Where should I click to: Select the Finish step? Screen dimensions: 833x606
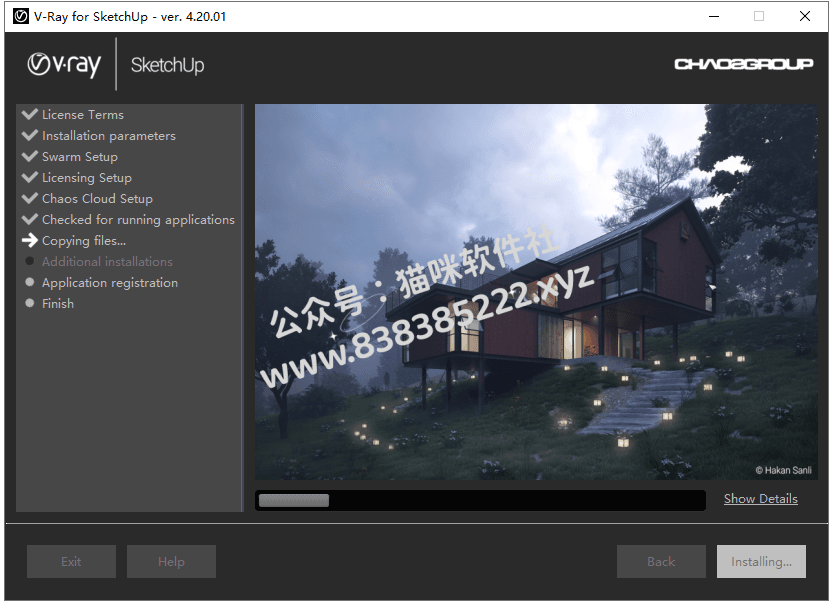pyautogui.click(x=58, y=304)
